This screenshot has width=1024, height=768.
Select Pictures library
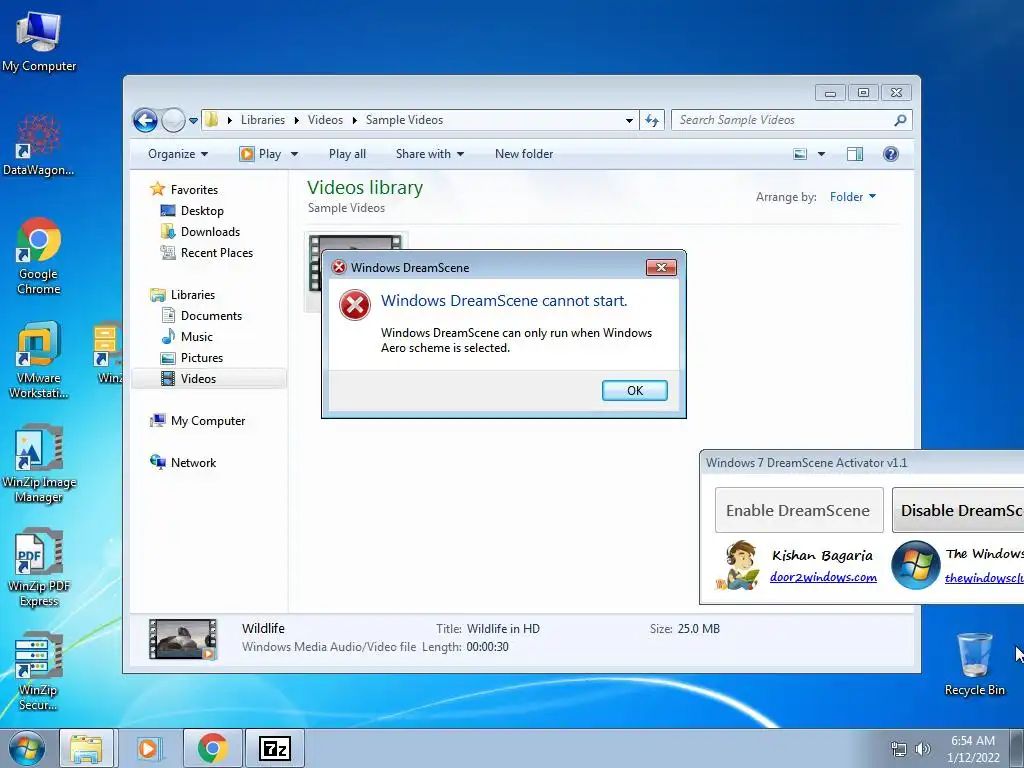[x=202, y=358]
